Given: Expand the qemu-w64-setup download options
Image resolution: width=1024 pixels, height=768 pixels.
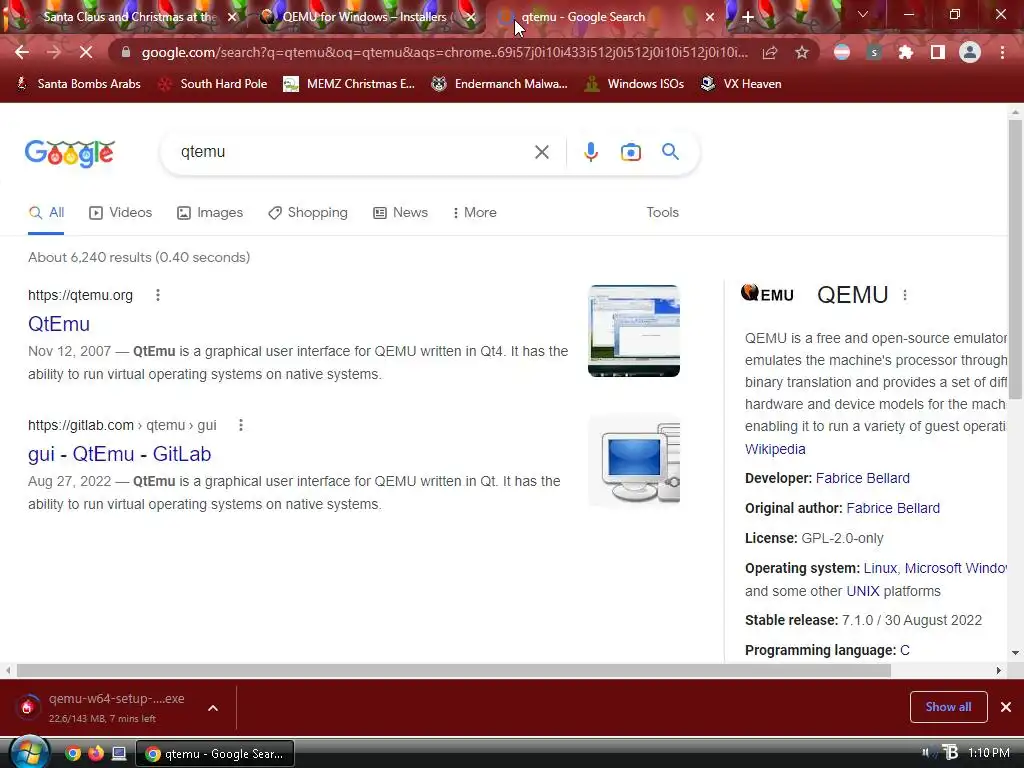Looking at the screenshot, I should click(x=213, y=708).
